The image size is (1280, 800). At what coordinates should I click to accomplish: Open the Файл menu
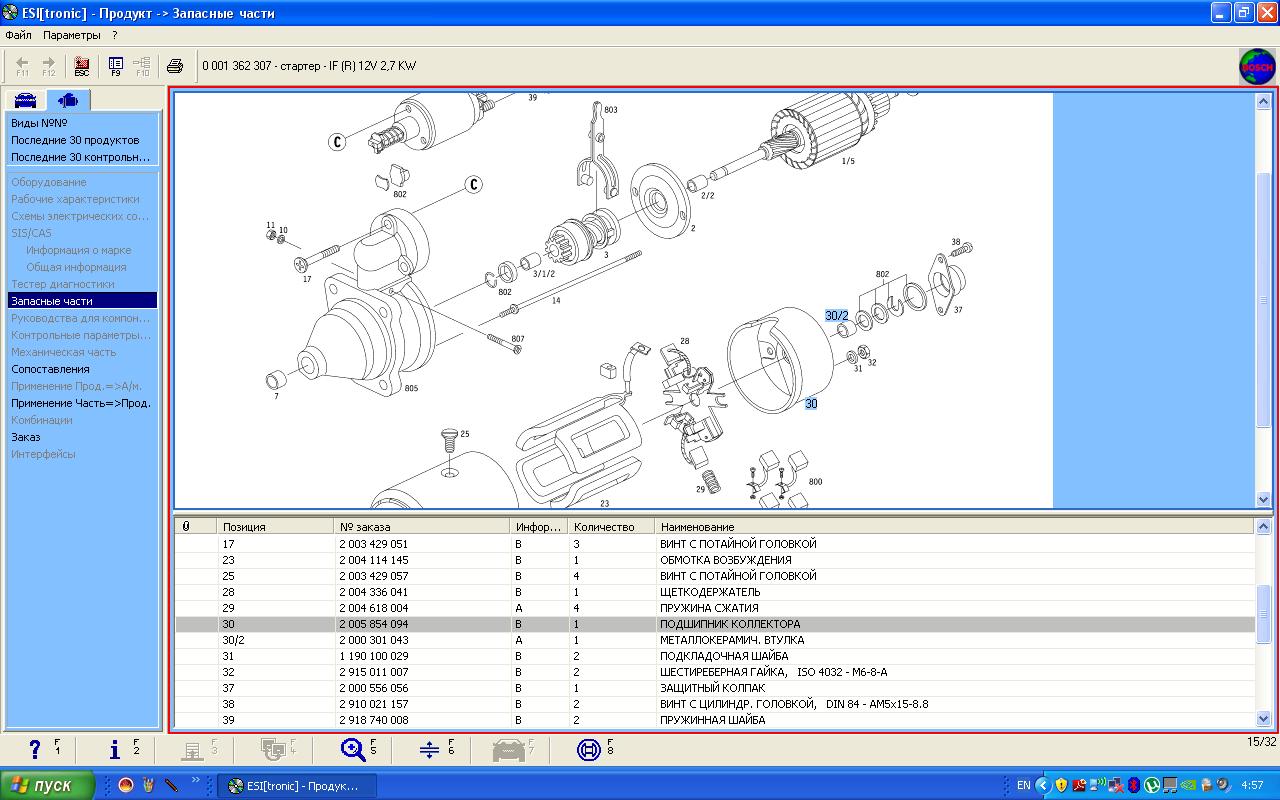click(x=18, y=35)
